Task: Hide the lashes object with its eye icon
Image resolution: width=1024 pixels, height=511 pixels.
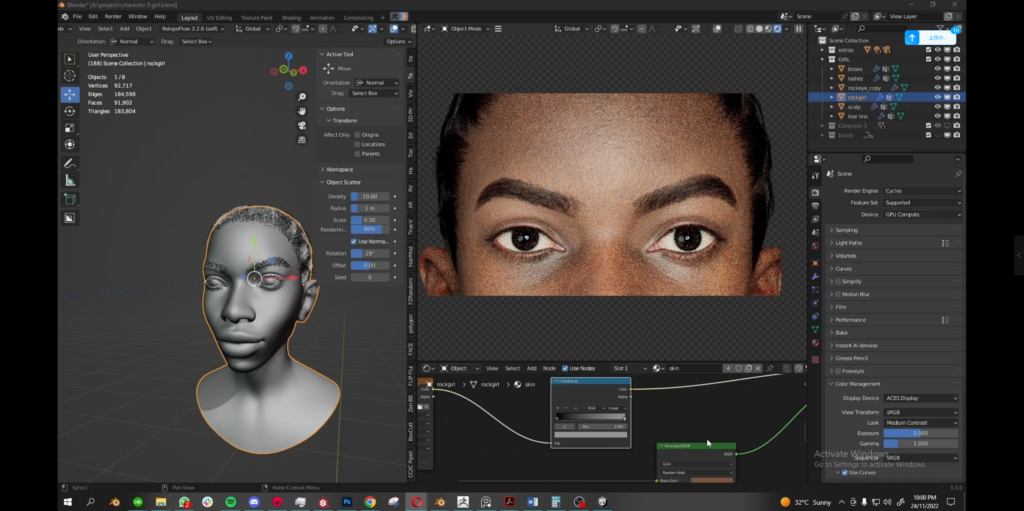Action: pyautogui.click(x=937, y=78)
